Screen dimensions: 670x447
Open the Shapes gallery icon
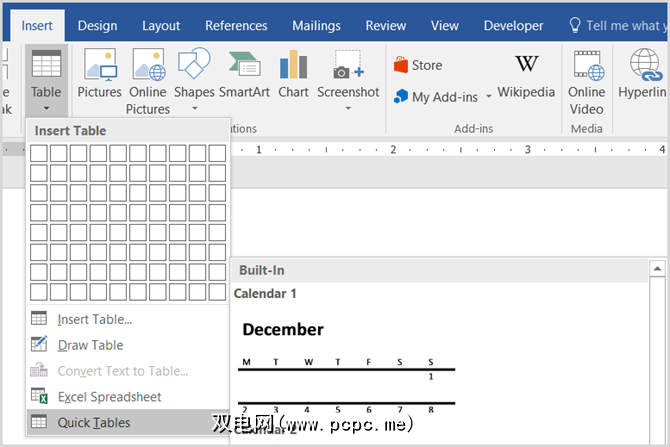click(x=194, y=63)
